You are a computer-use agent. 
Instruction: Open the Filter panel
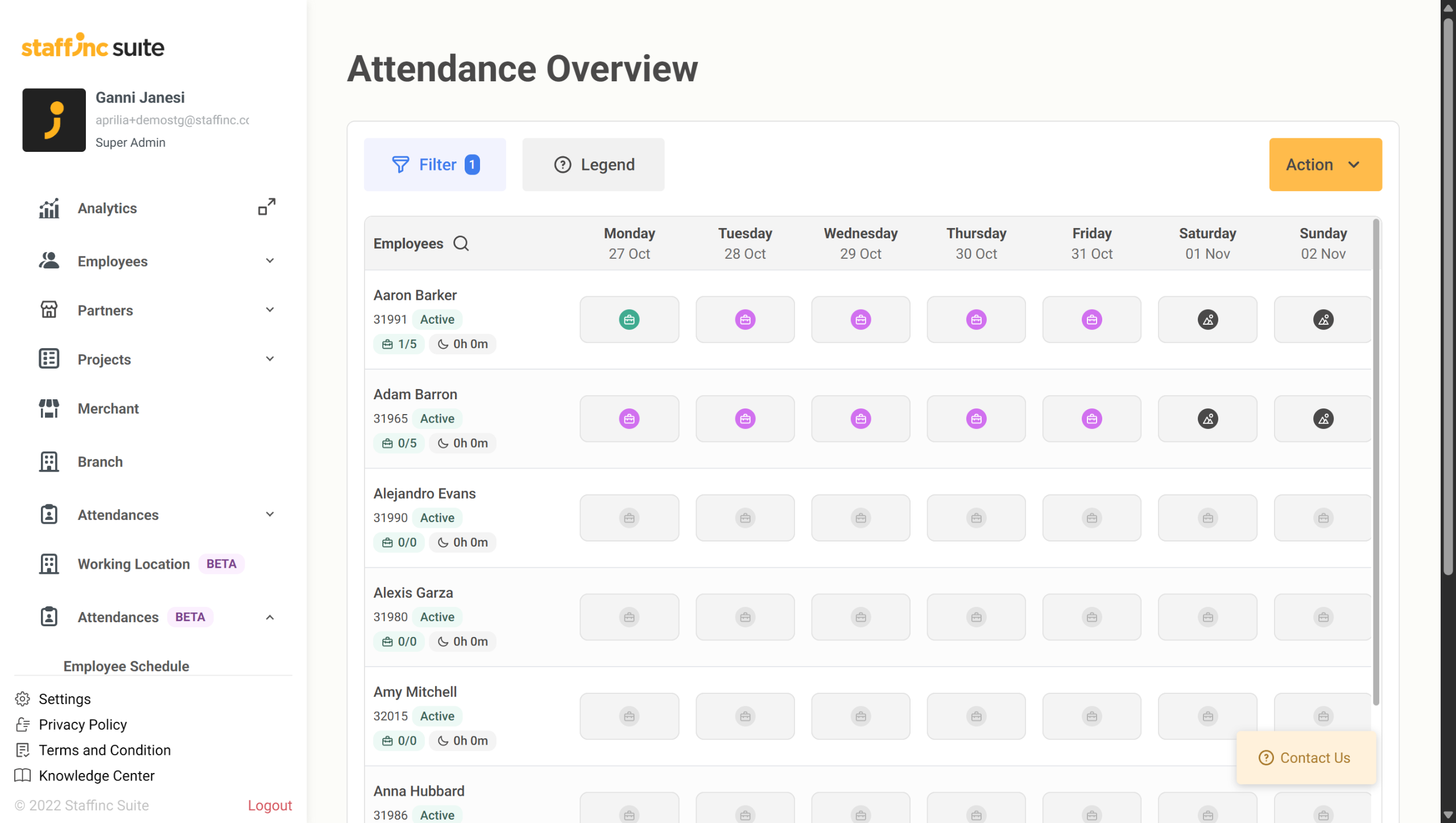click(x=435, y=165)
